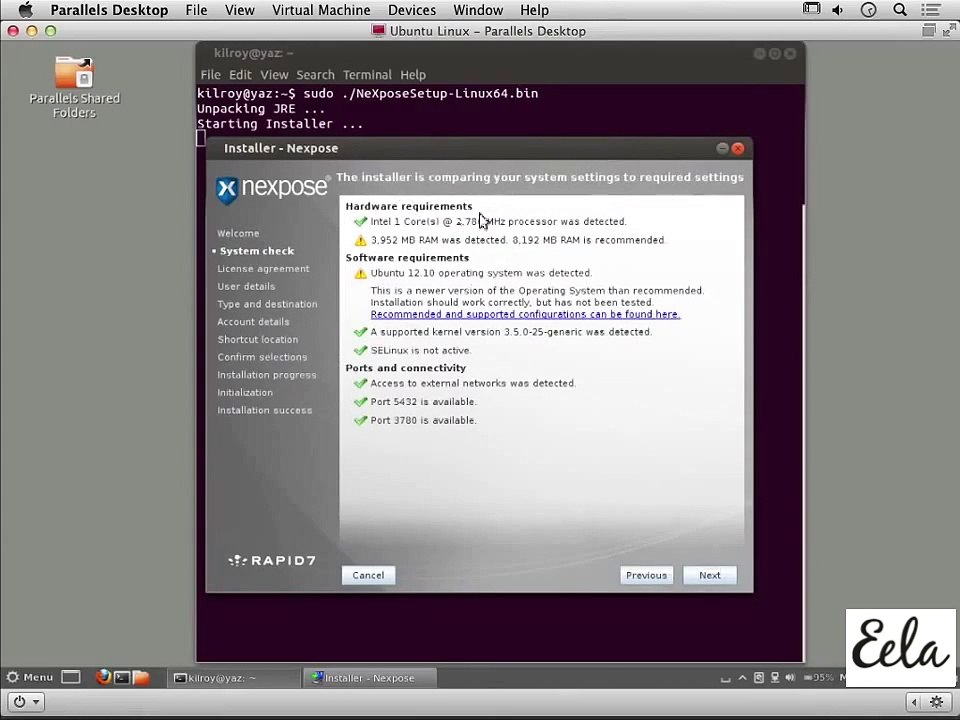
Task: Click the Time Machine clock icon
Action: [868, 10]
